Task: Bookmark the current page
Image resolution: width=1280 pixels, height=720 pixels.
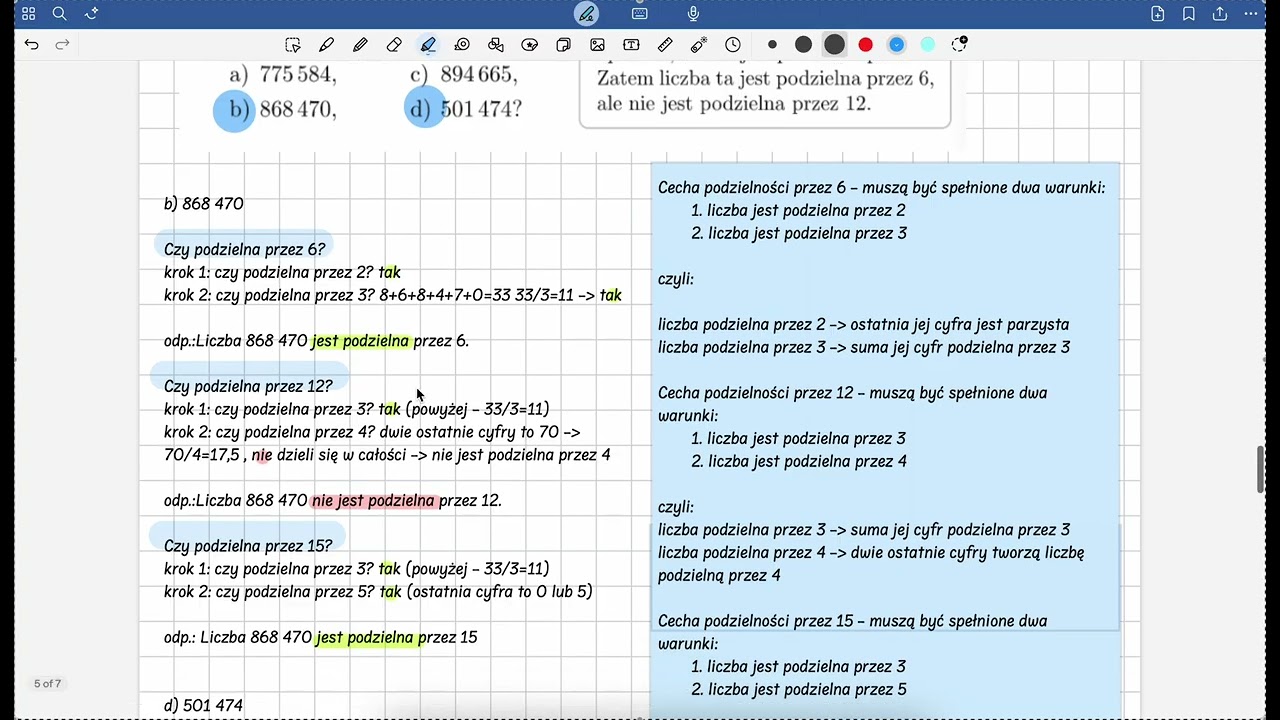Action: click(1189, 14)
